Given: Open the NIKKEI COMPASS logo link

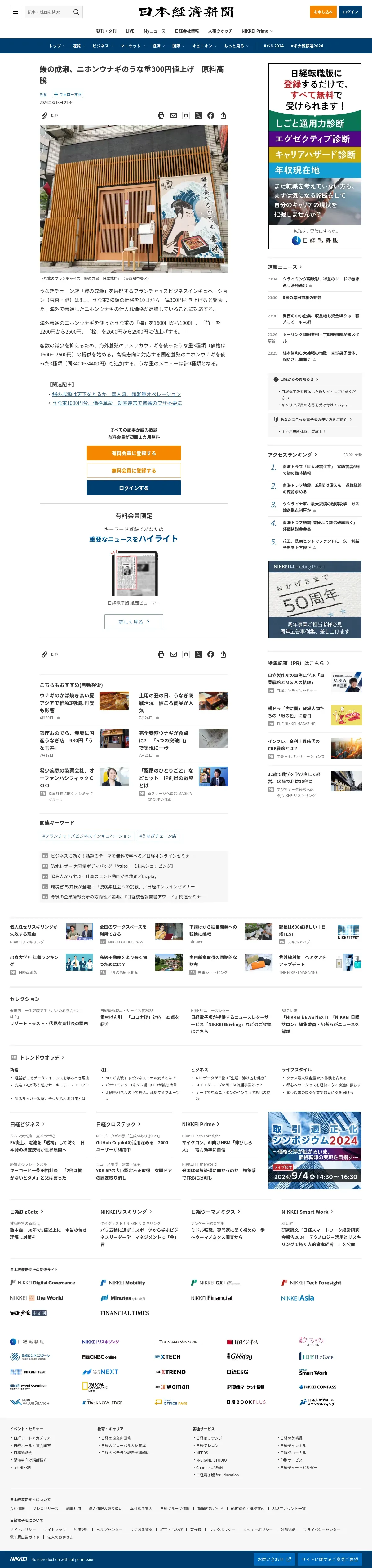Looking at the screenshot, I should pos(317,1387).
